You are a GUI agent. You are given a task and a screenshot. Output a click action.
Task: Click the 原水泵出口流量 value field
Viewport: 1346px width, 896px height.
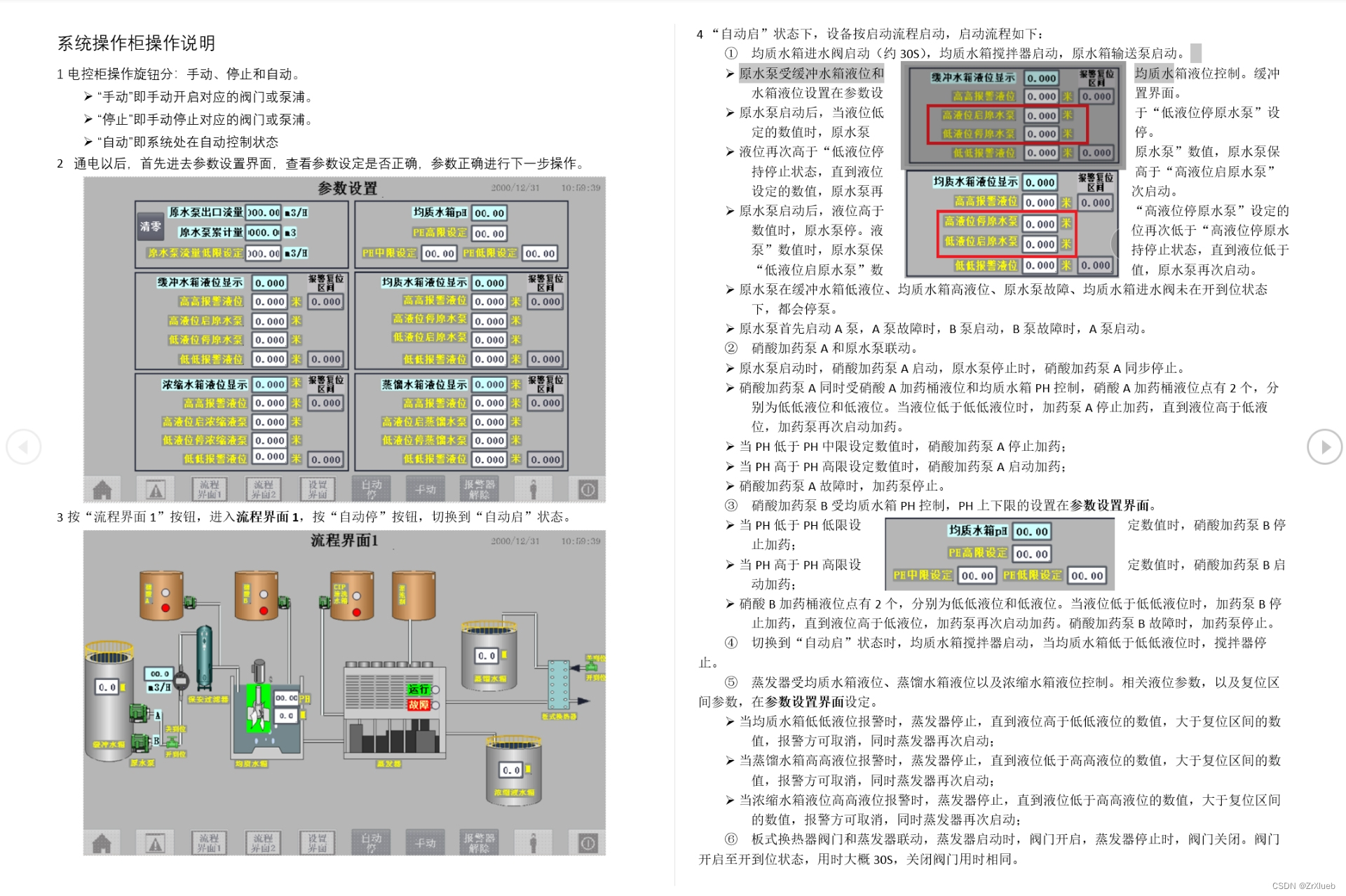[264, 212]
